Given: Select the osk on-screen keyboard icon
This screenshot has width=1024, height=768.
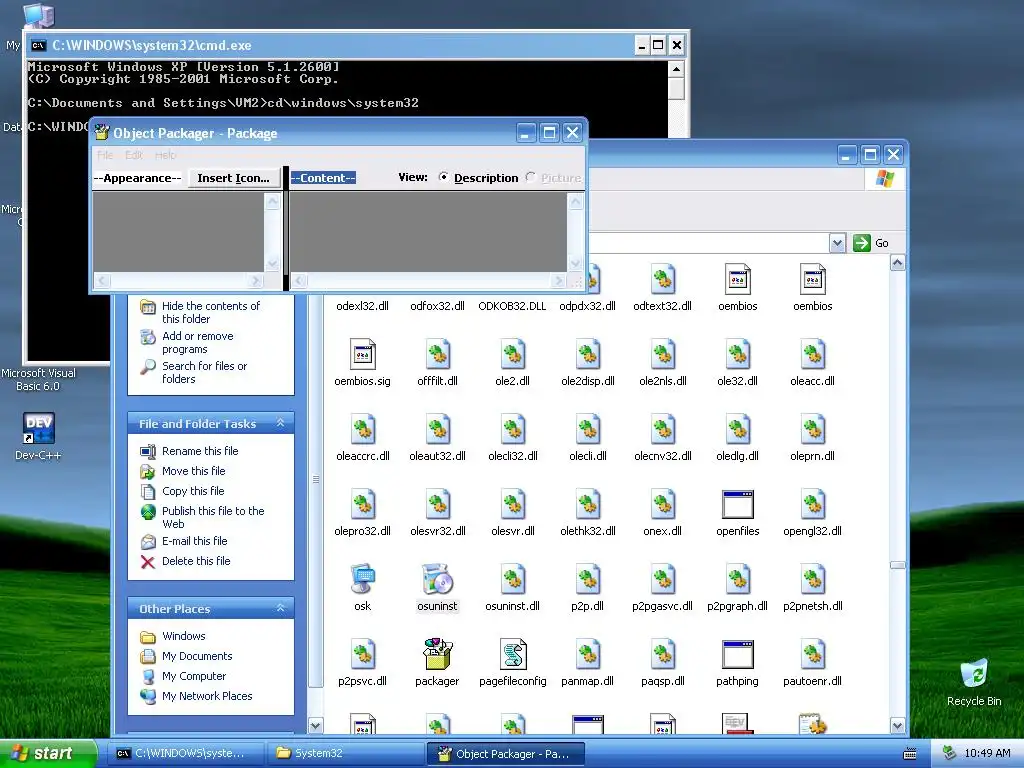Looking at the screenshot, I should point(362,579).
